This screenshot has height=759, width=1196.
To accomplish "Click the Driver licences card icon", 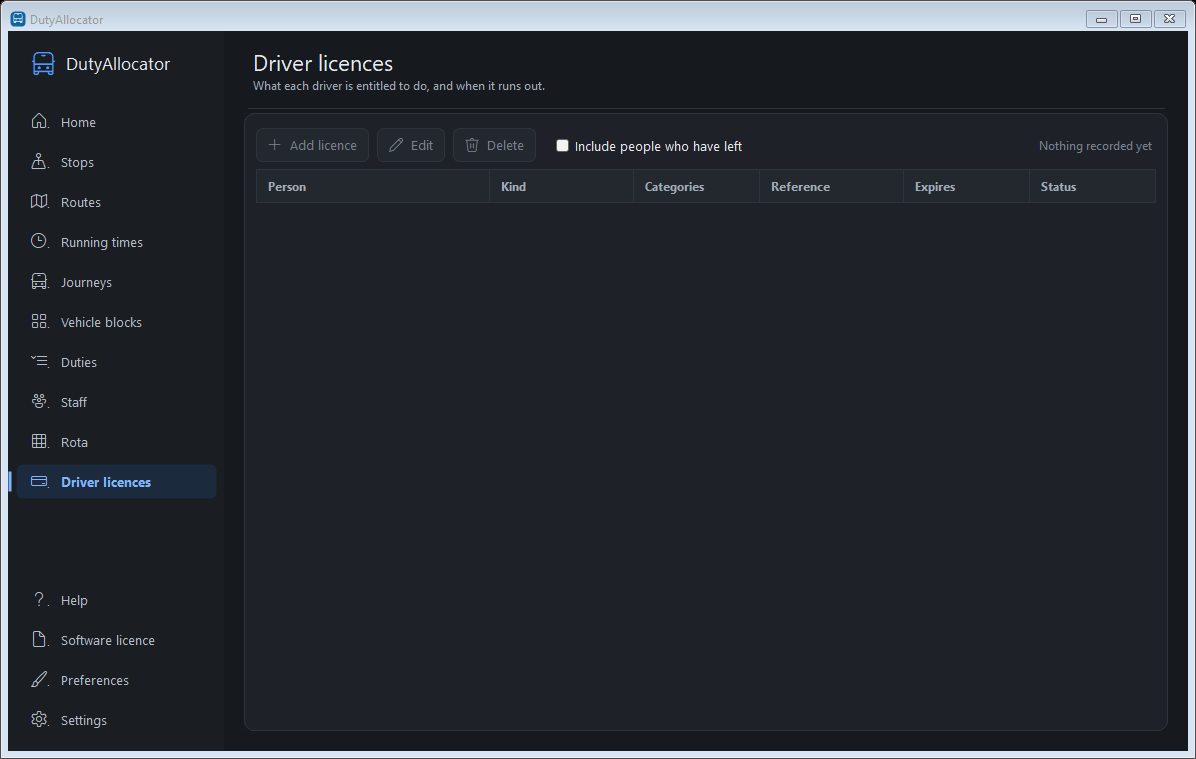I will [x=39, y=481].
